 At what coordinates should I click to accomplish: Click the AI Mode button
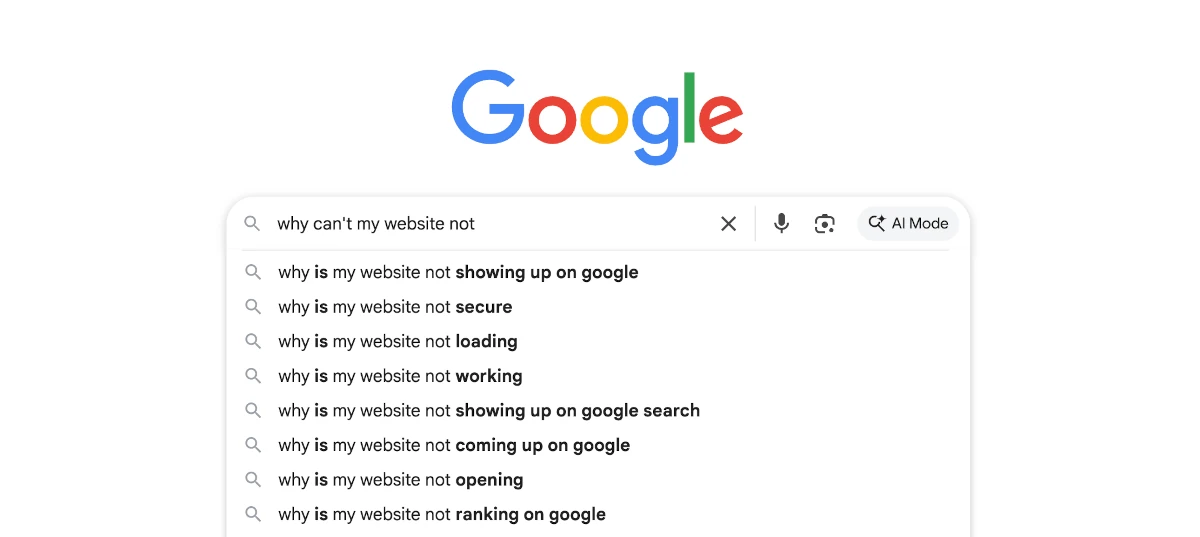[x=908, y=224]
